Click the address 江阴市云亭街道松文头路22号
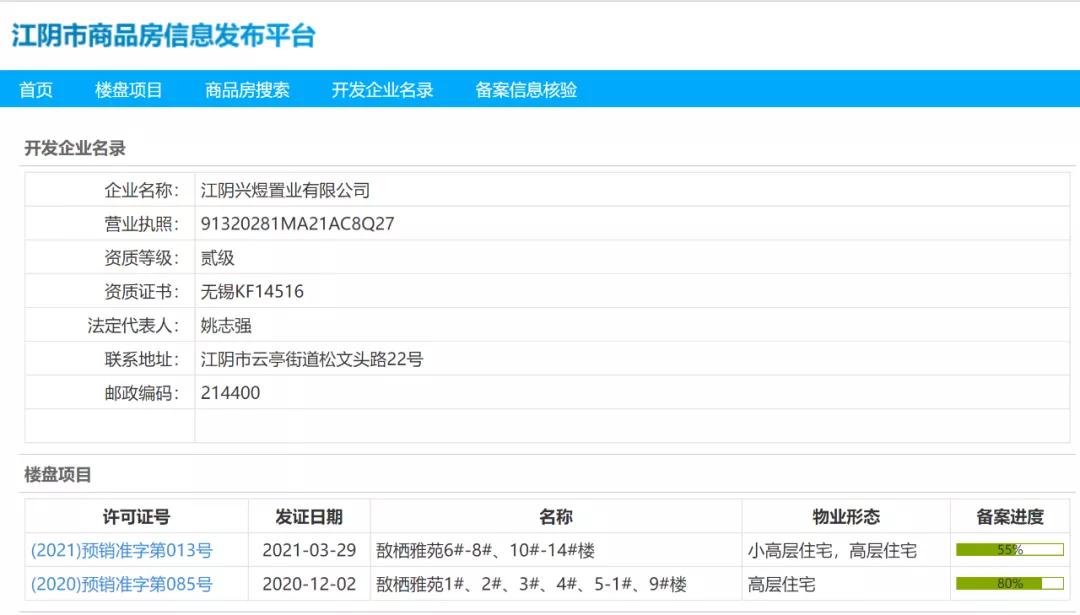 click(313, 359)
